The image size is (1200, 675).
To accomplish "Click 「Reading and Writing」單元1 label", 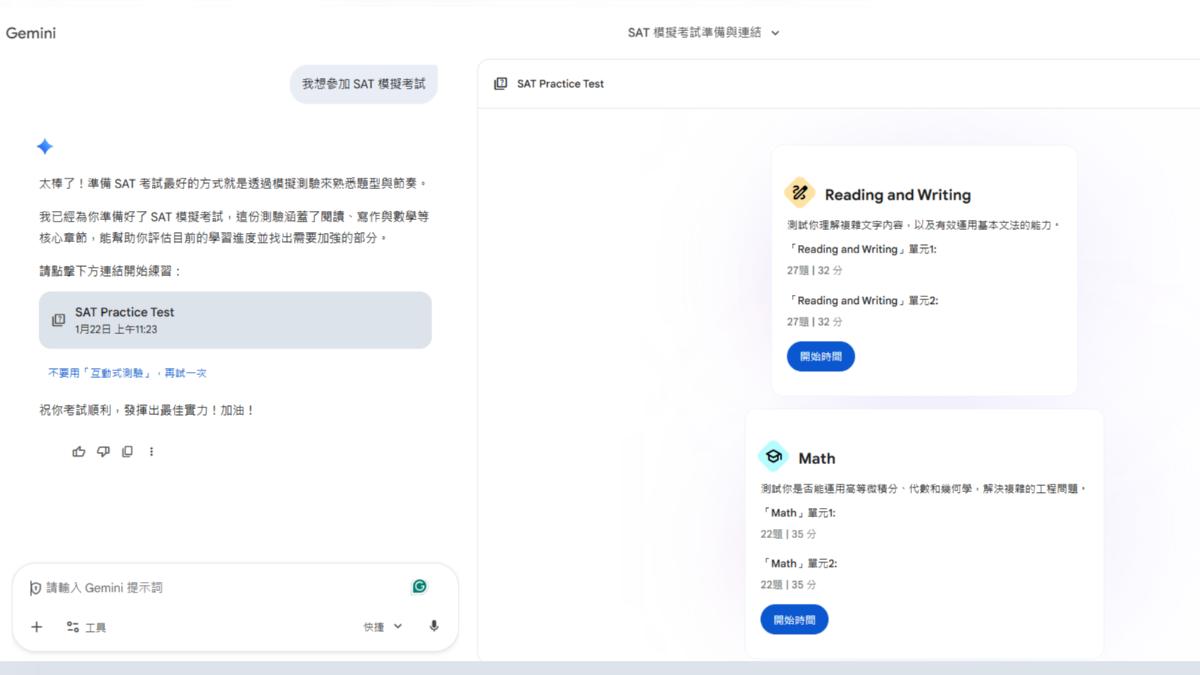I will pyautogui.click(x=862, y=249).
